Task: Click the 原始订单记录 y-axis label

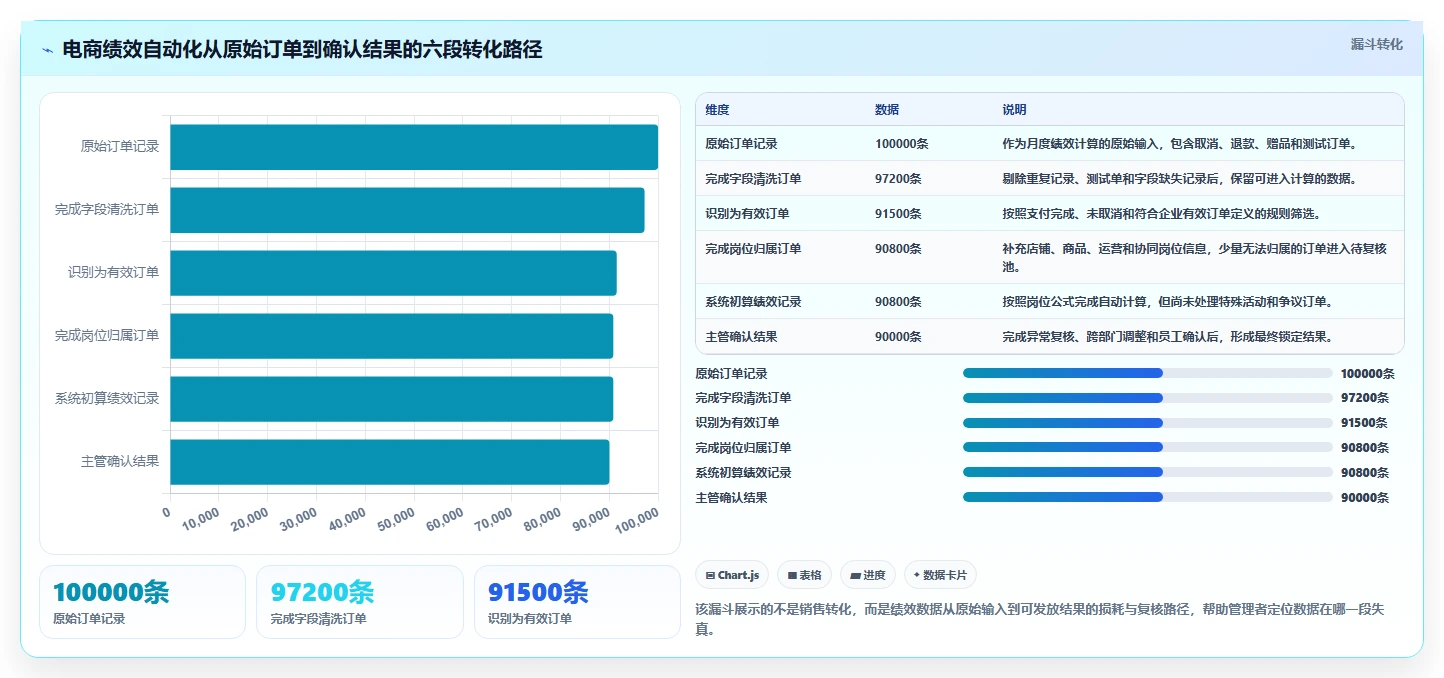Action: 120,147
